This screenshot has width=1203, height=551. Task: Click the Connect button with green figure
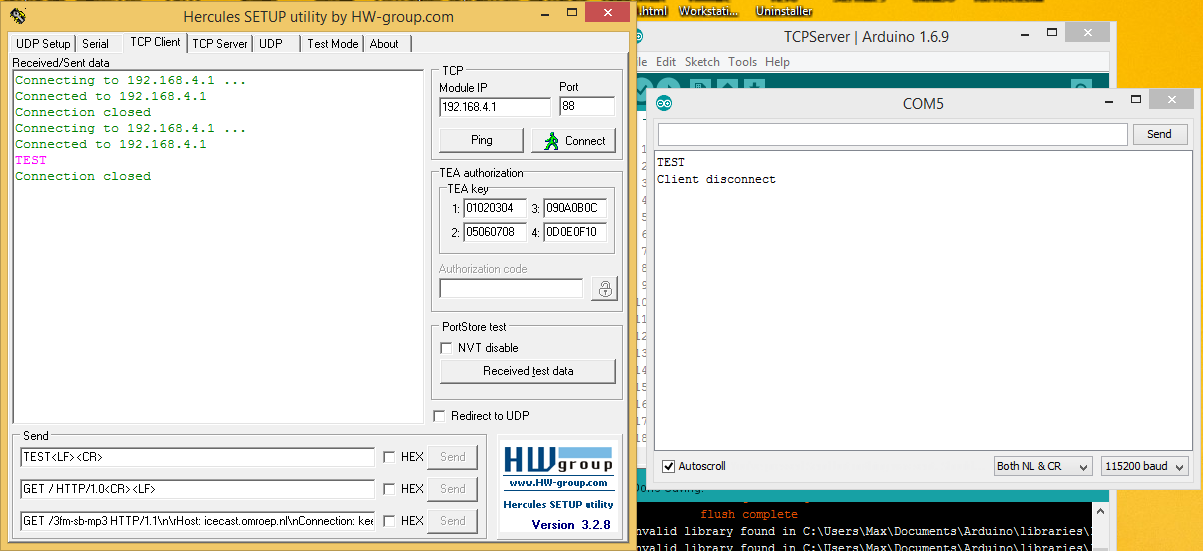coord(574,140)
